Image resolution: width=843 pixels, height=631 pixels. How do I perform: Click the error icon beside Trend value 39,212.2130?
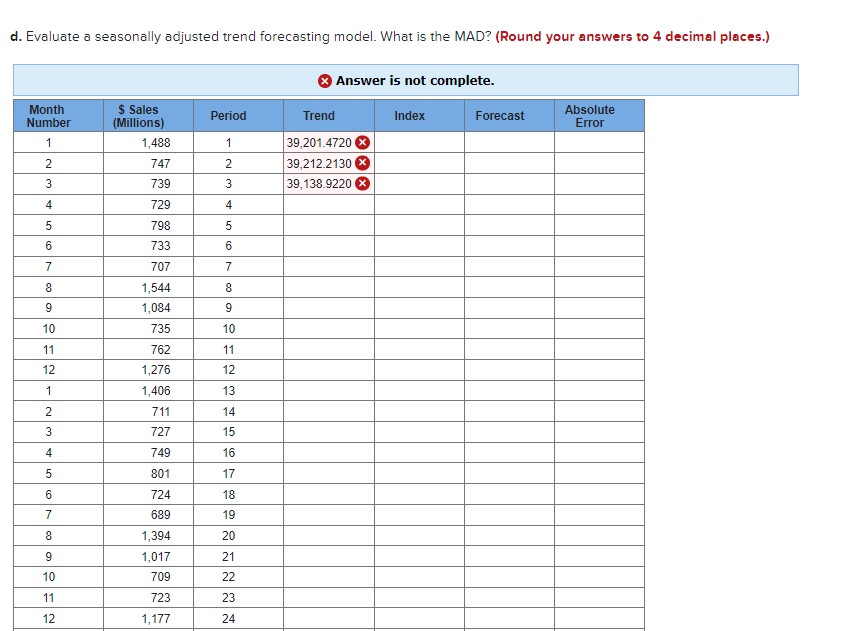tap(363, 163)
